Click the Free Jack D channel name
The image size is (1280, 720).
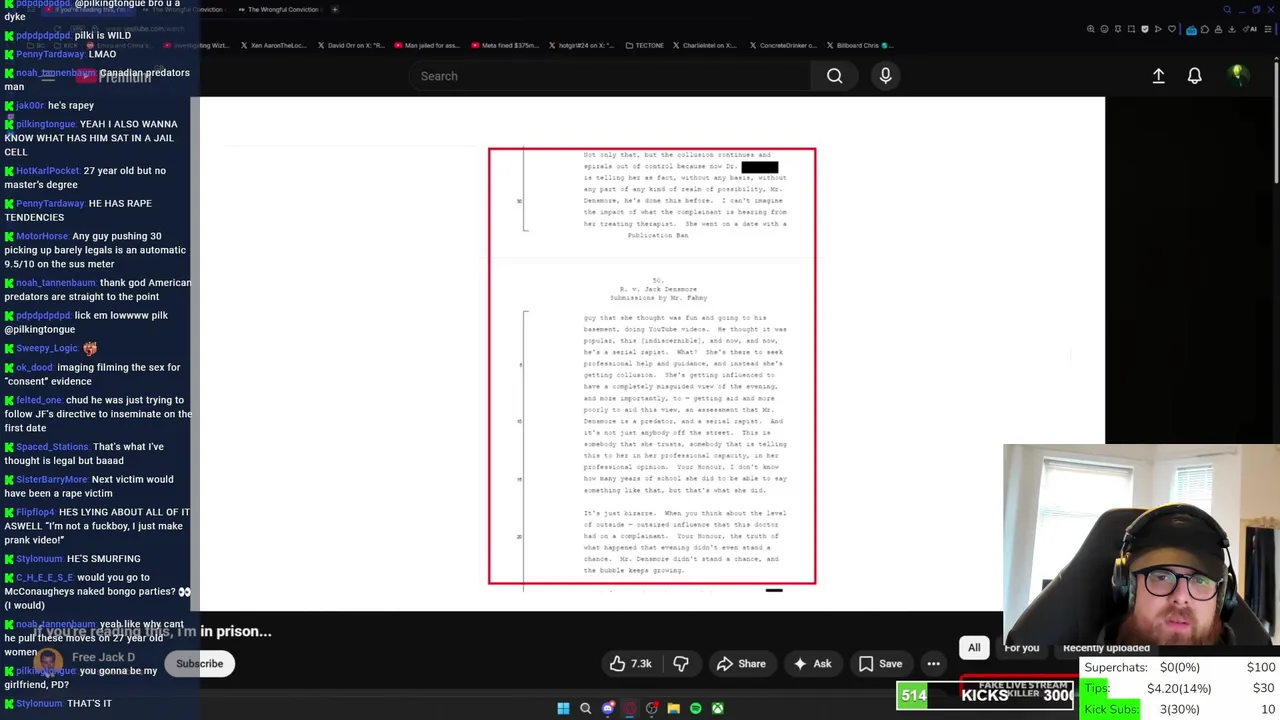click(103, 657)
